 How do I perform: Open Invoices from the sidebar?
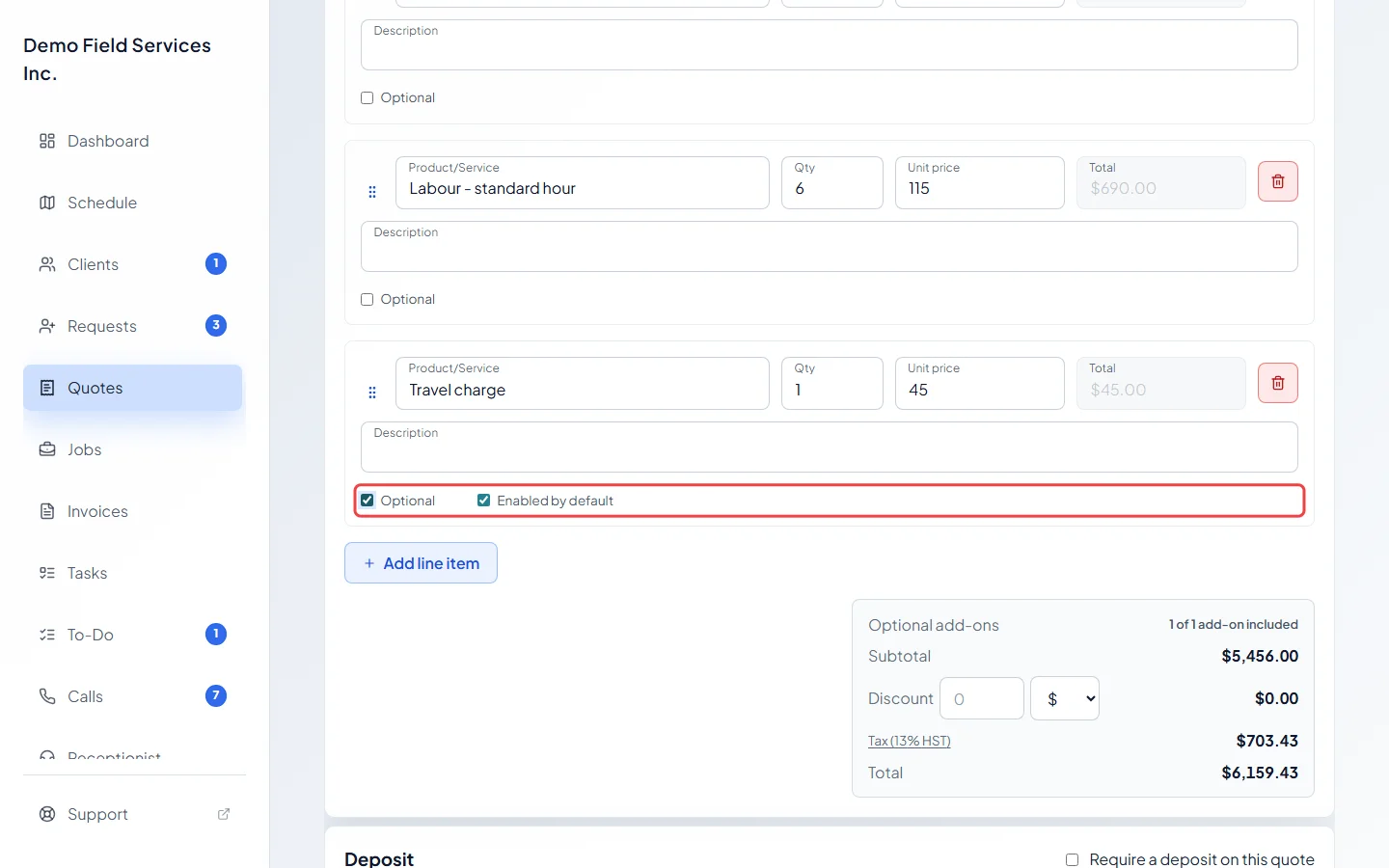133,511
